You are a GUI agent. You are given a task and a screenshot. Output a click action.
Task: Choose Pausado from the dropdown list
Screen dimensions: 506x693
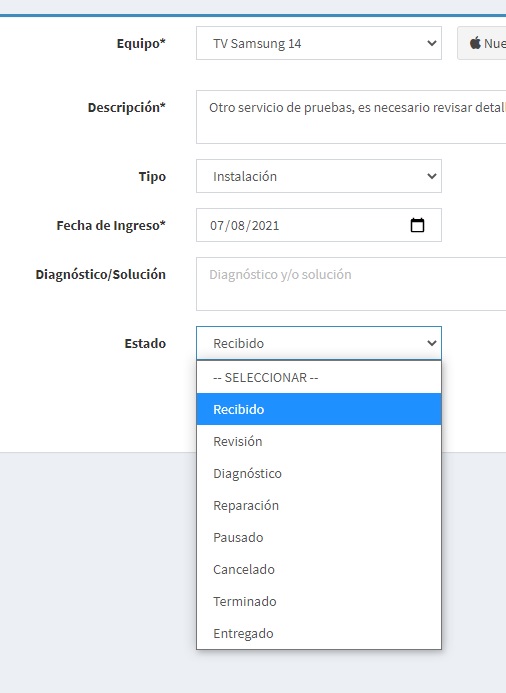tap(319, 537)
